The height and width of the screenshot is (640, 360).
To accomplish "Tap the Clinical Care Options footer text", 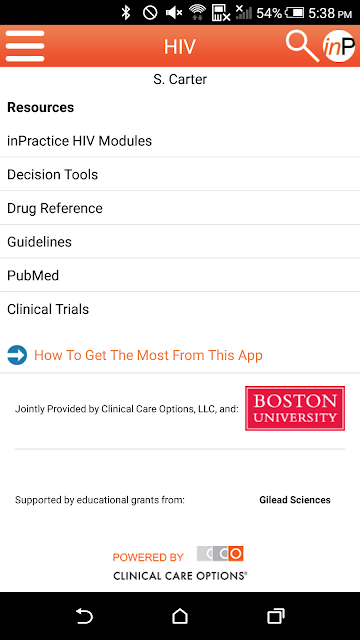I will click(180, 576).
